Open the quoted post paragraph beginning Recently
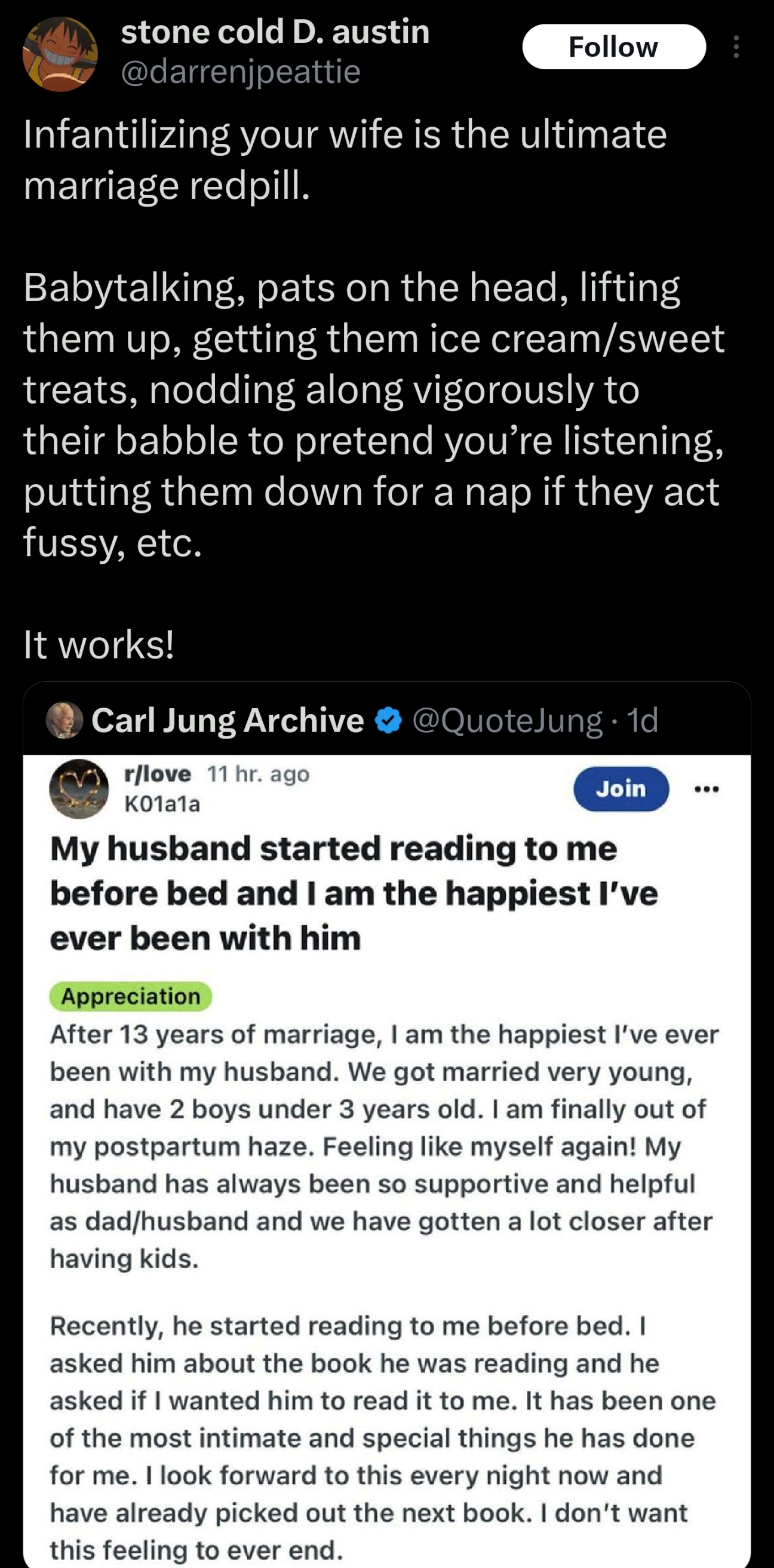Image resolution: width=774 pixels, height=1568 pixels. pyautogui.click(x=382, y=1437)
